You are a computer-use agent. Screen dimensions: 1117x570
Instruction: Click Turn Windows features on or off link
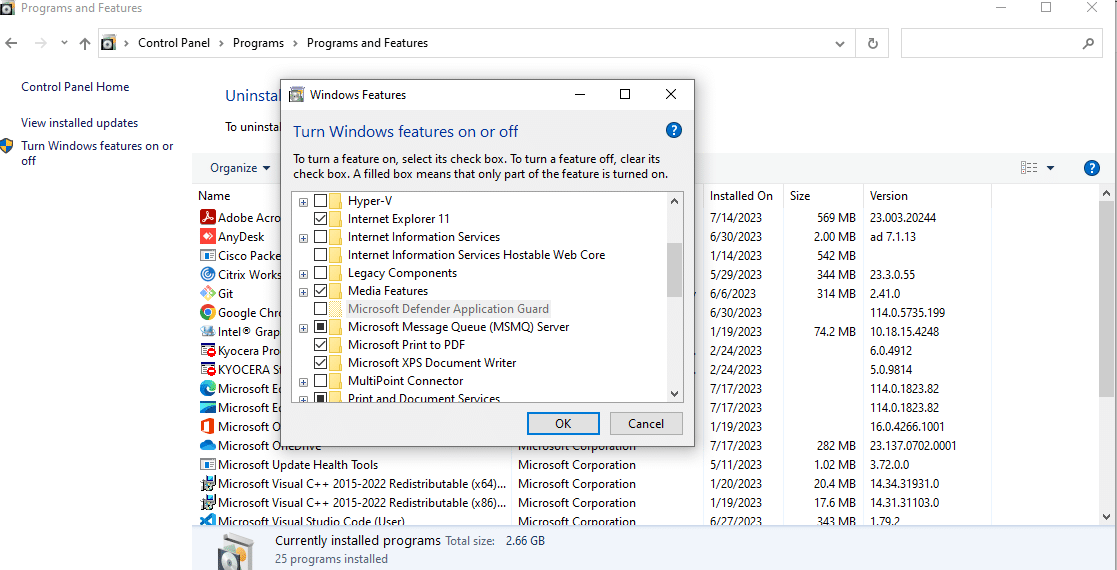(x=97, y=153)
